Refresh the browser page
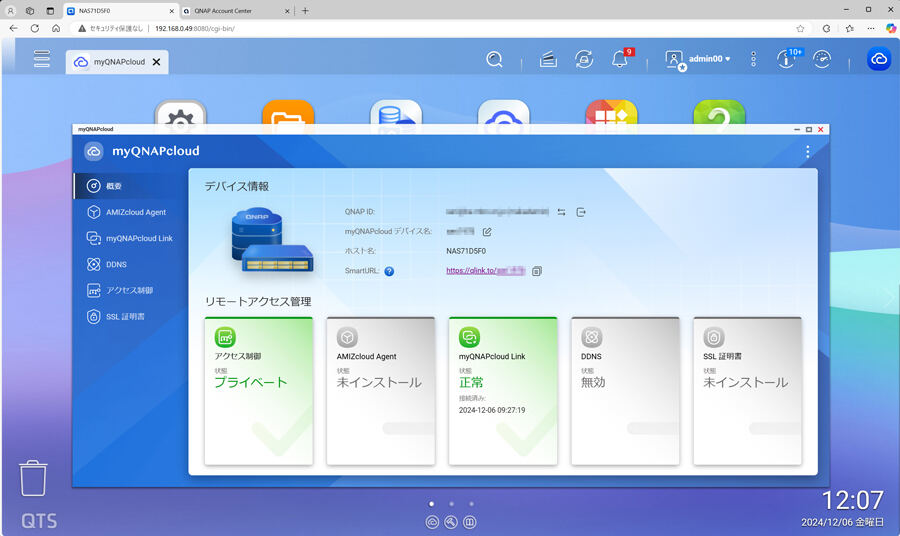 coord(35,28)
